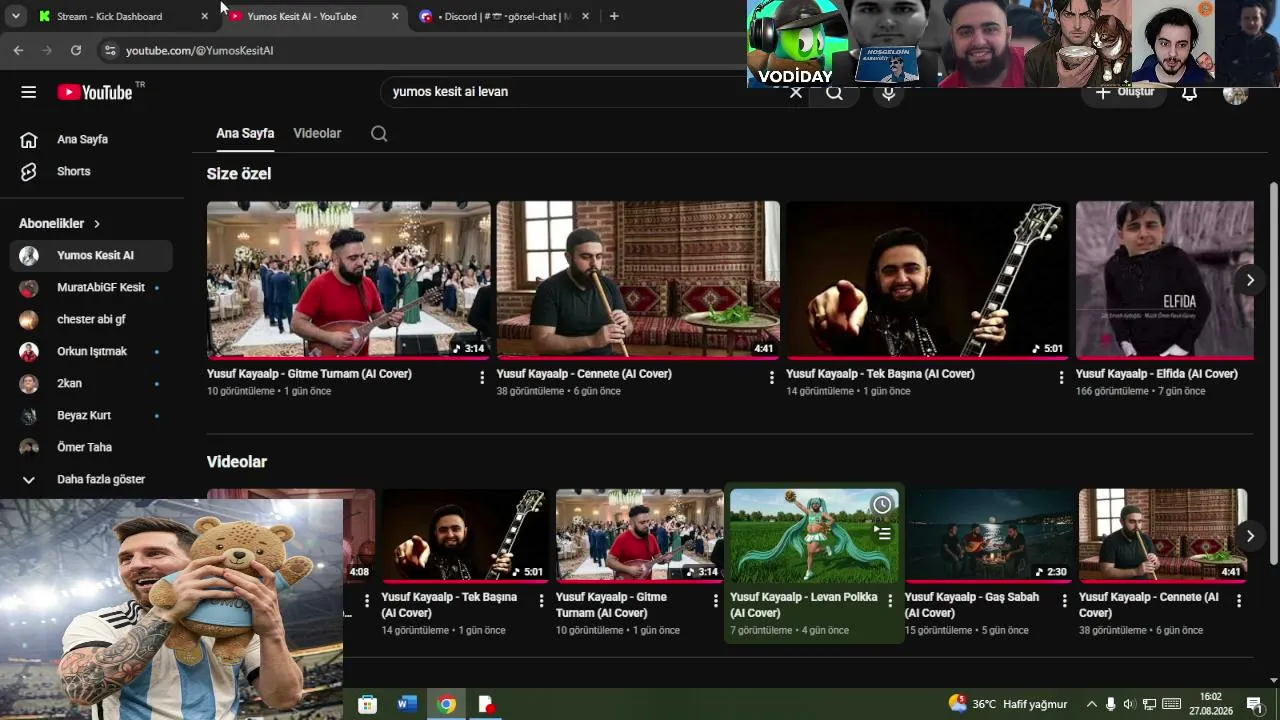Open options for Tek Başına in Size özel

pos(1061,377)
